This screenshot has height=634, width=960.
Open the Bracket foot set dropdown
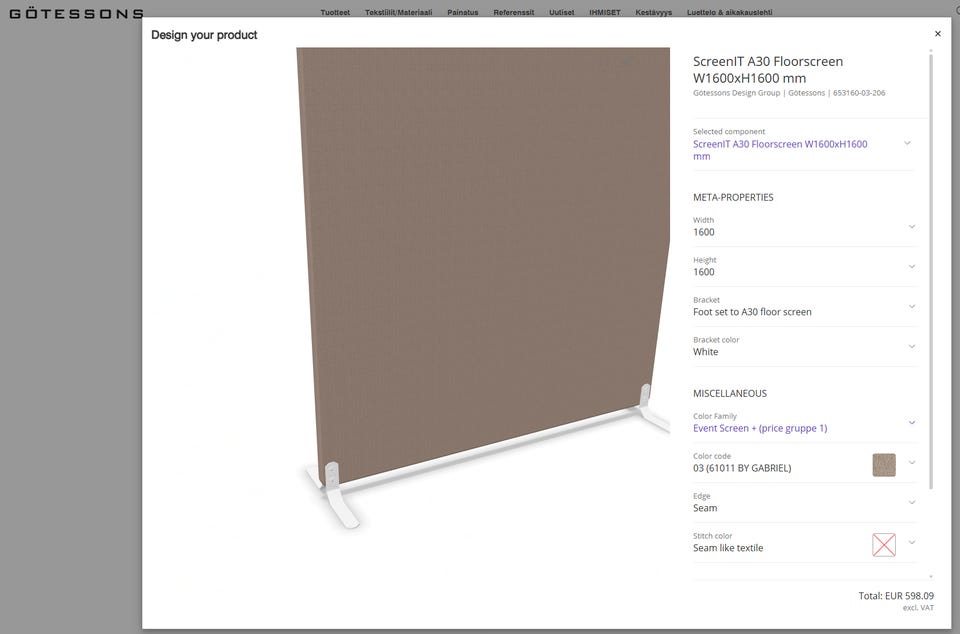click(x=804, y=307)
